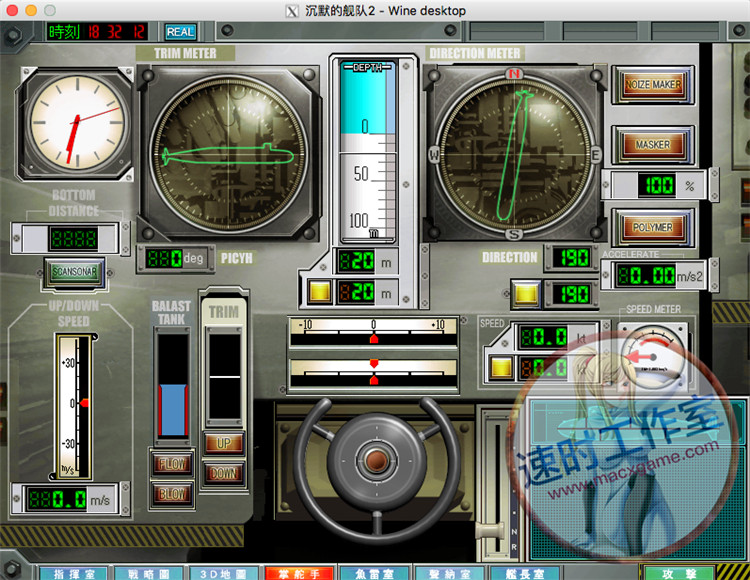
Task: Click the green 攻擊 attack button
Action: 677,573
